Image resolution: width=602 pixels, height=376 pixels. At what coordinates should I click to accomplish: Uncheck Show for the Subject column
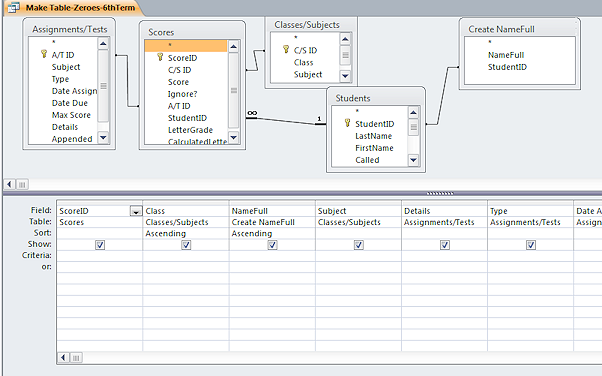(359, 245)
